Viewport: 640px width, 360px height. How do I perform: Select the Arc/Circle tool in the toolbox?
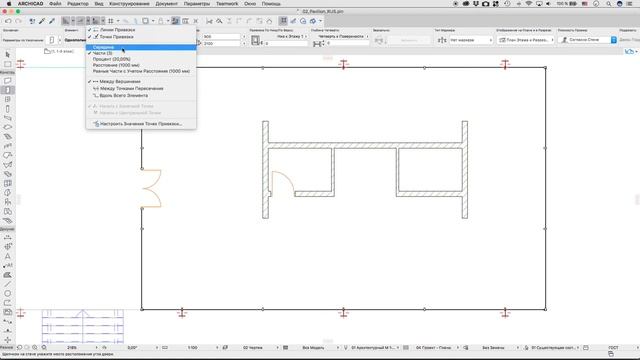[x=7, y=293]
